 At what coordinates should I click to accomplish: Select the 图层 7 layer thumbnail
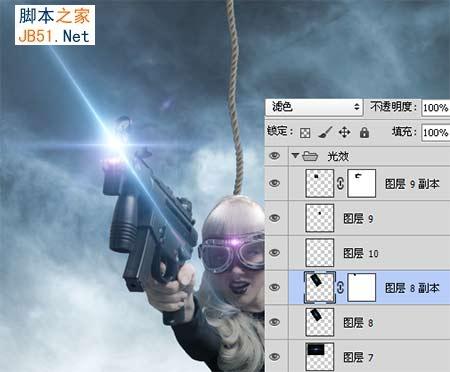[320, 357]
